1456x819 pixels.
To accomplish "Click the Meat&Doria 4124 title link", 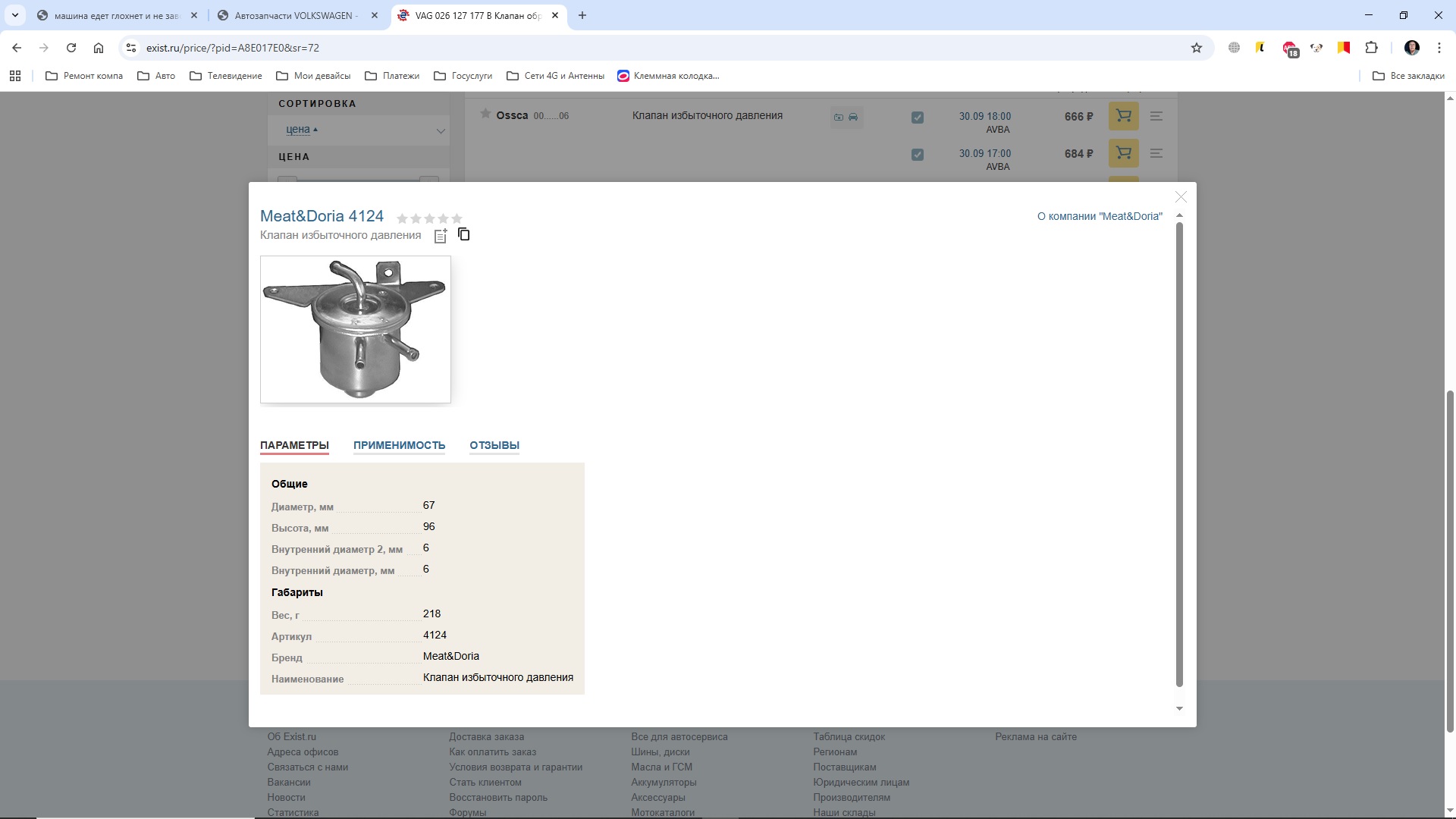I will tap(322, 216).
